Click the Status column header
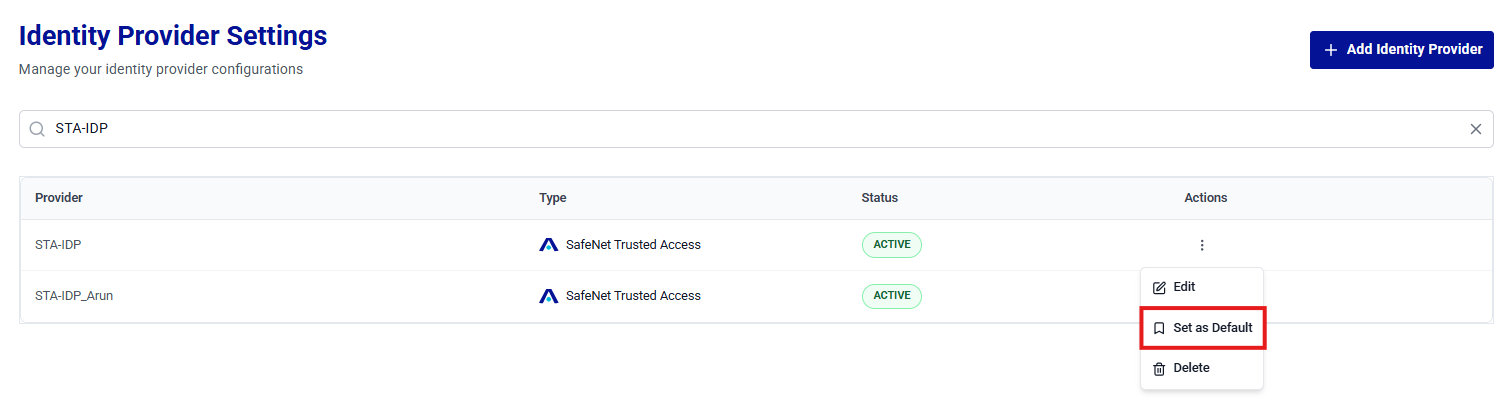The image size is (1506, 405). pyautogui.click(x=880, y=198)
